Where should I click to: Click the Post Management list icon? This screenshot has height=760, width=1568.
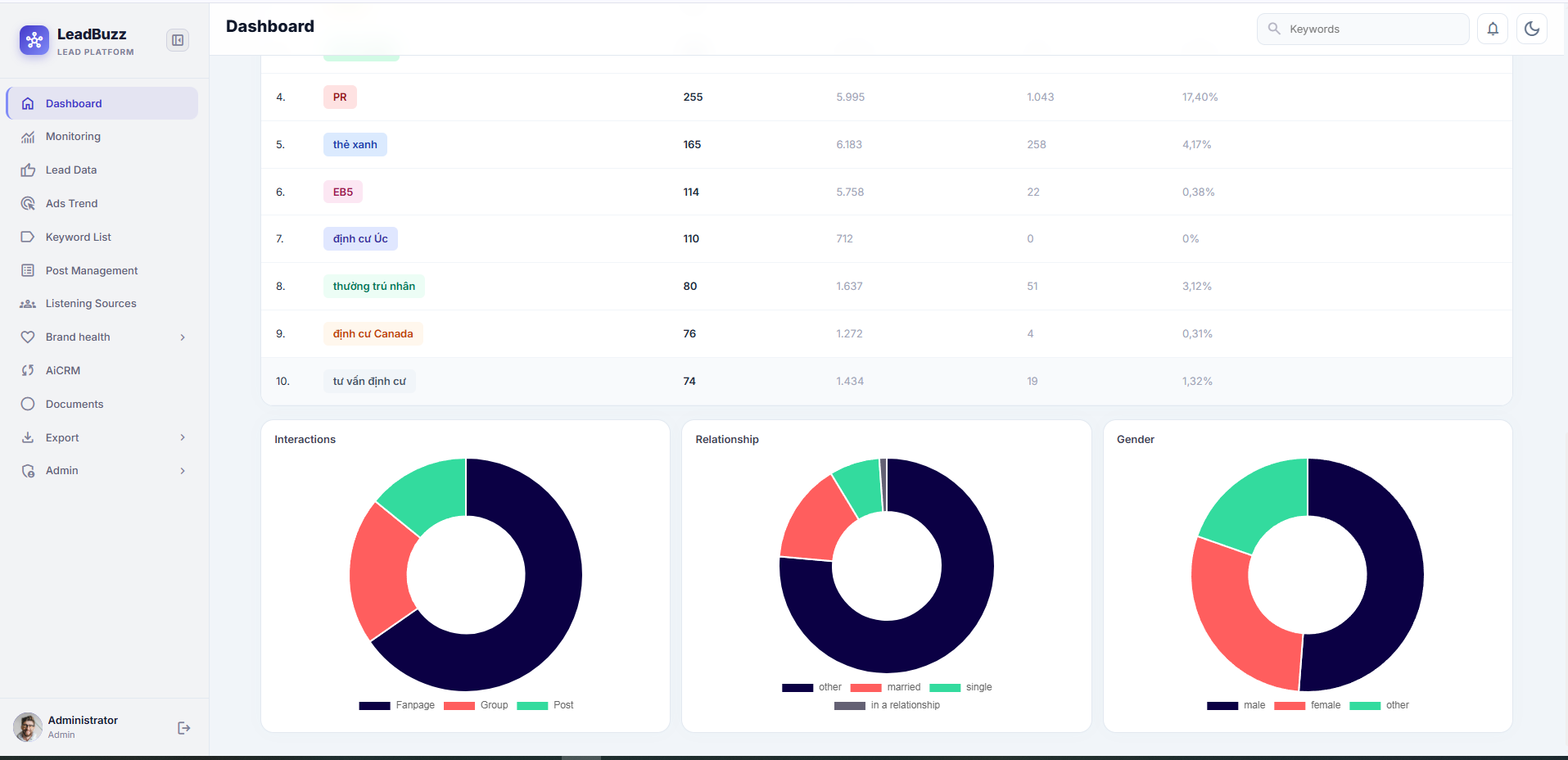pos(28,270)
